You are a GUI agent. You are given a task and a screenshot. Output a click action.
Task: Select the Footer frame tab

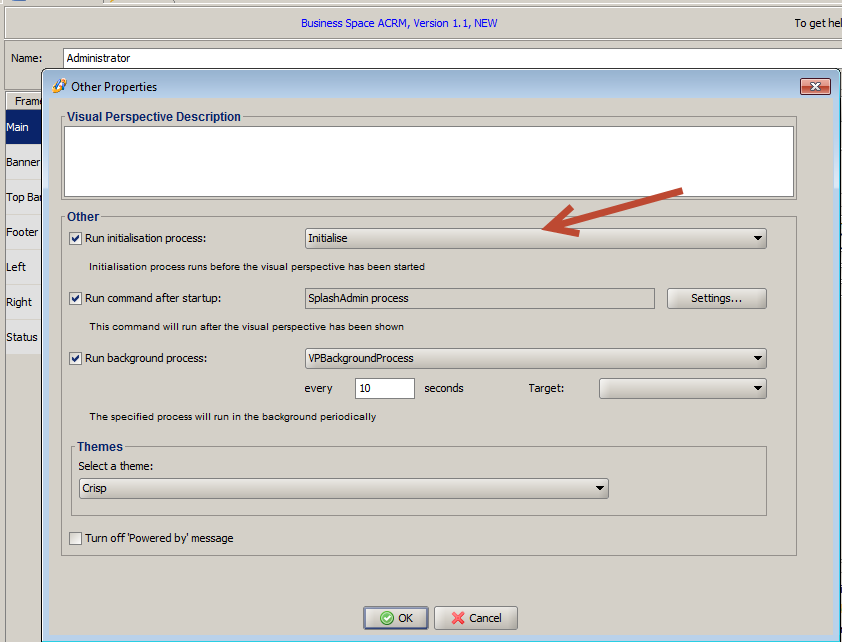pos(23,232)
